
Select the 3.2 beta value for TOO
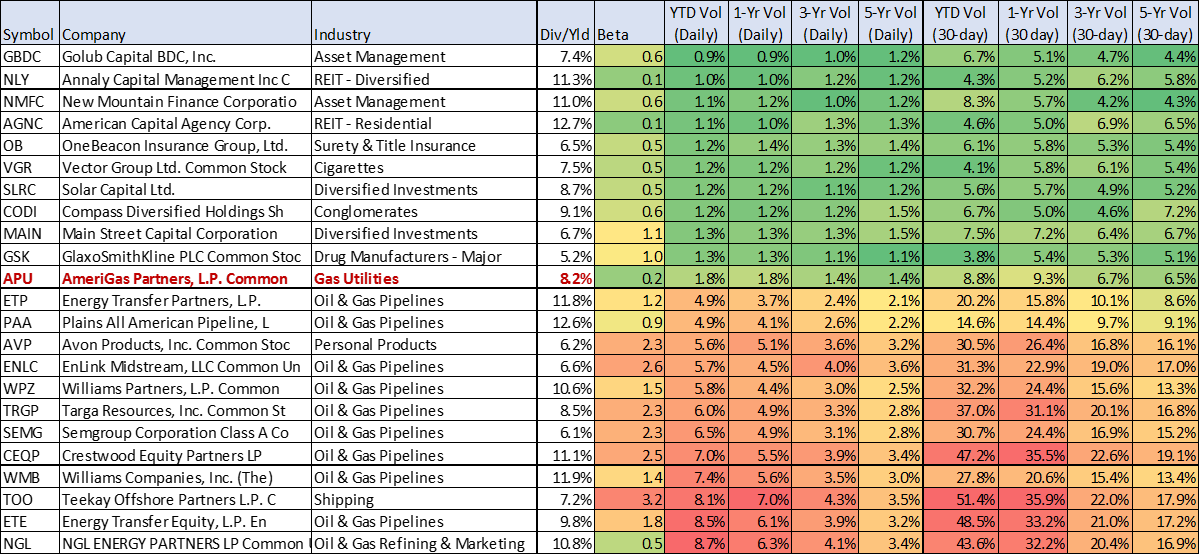tap(630, 500)
